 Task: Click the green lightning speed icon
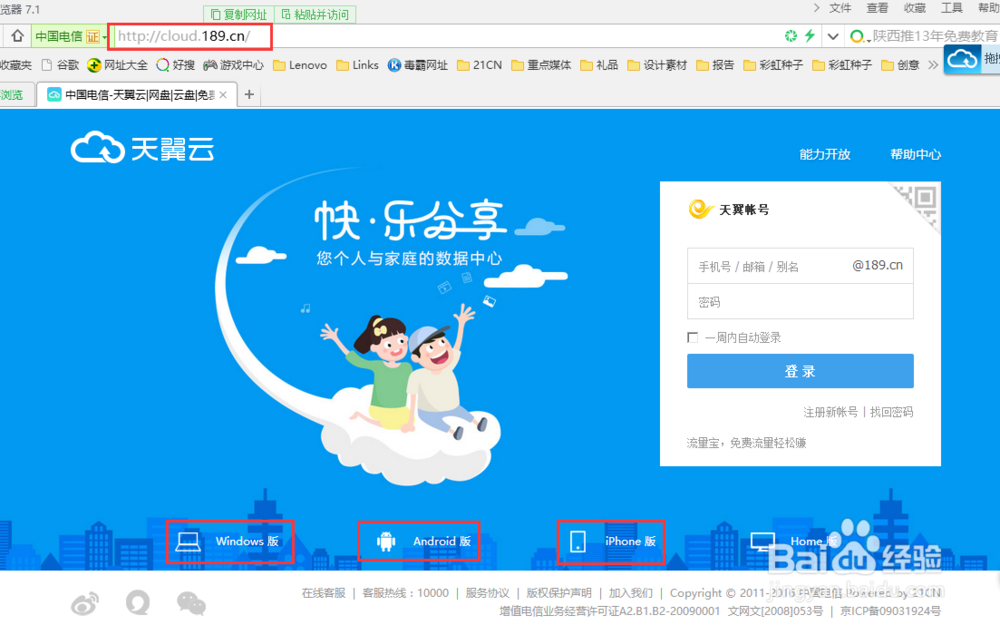(x=810, y=36)
